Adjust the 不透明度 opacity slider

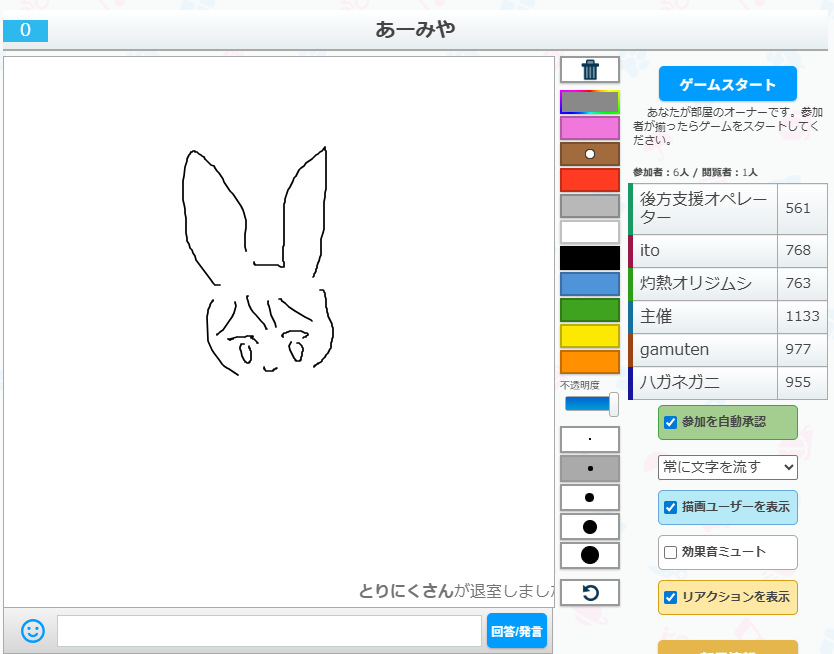click(591, 404)
